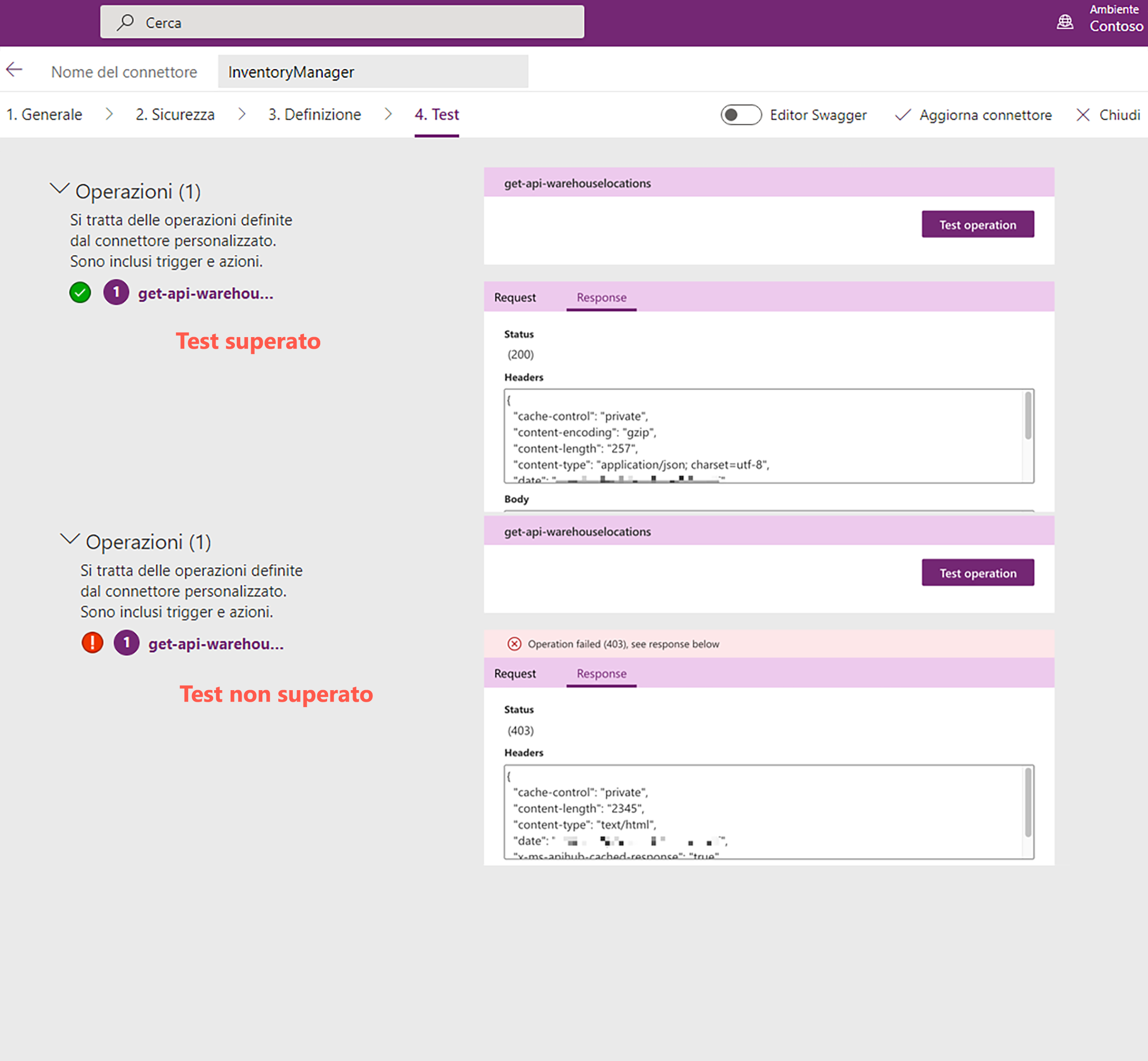The width and height of the screenshot is (1148, 1061).
Task: Navigate to step 3 Definizione
Action: 314,113
